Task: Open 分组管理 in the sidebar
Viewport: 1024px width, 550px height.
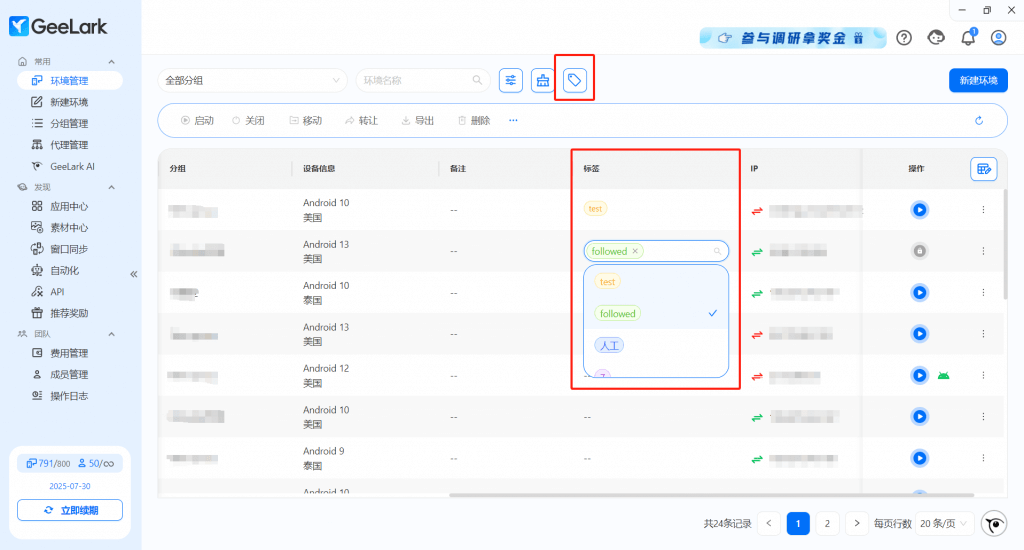Action: tap(69, 124)
